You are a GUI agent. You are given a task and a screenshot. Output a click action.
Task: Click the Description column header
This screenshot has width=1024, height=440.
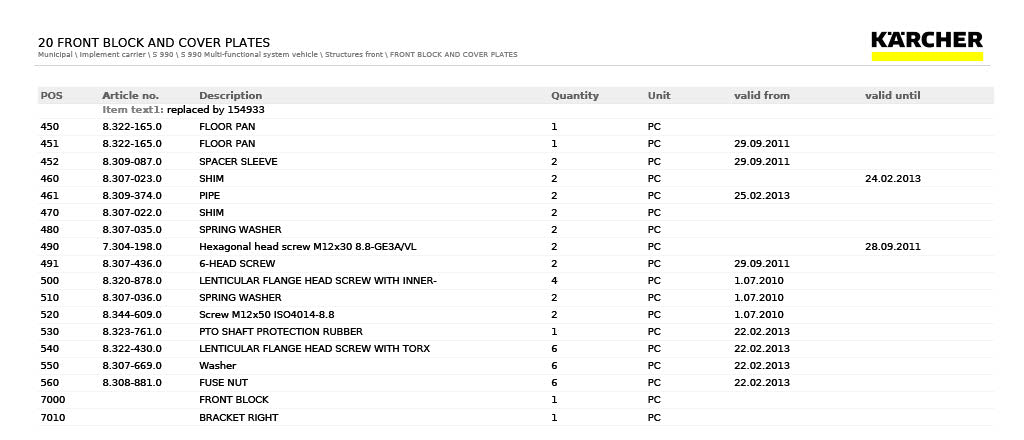tap(230, 96)
